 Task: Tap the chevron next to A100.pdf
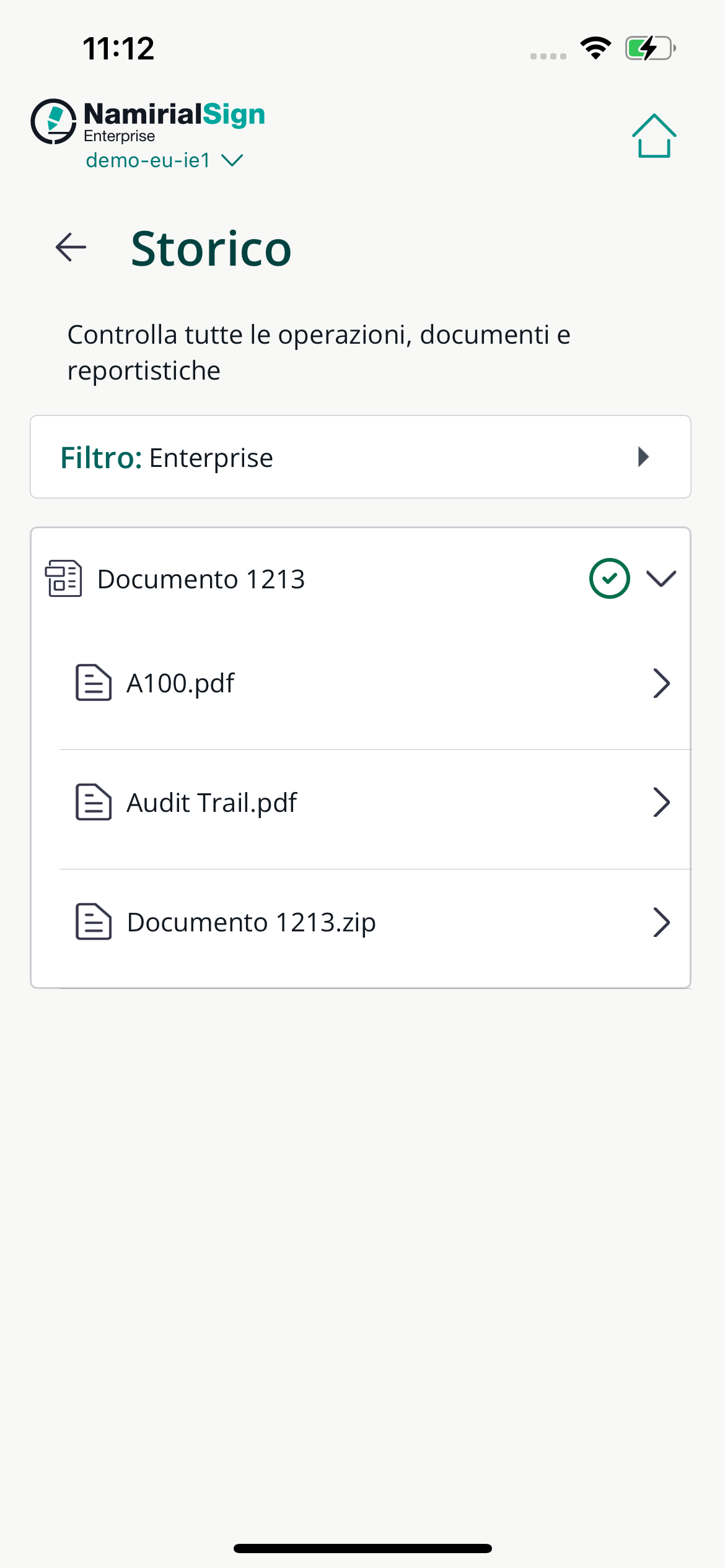[x=662, y=683]
